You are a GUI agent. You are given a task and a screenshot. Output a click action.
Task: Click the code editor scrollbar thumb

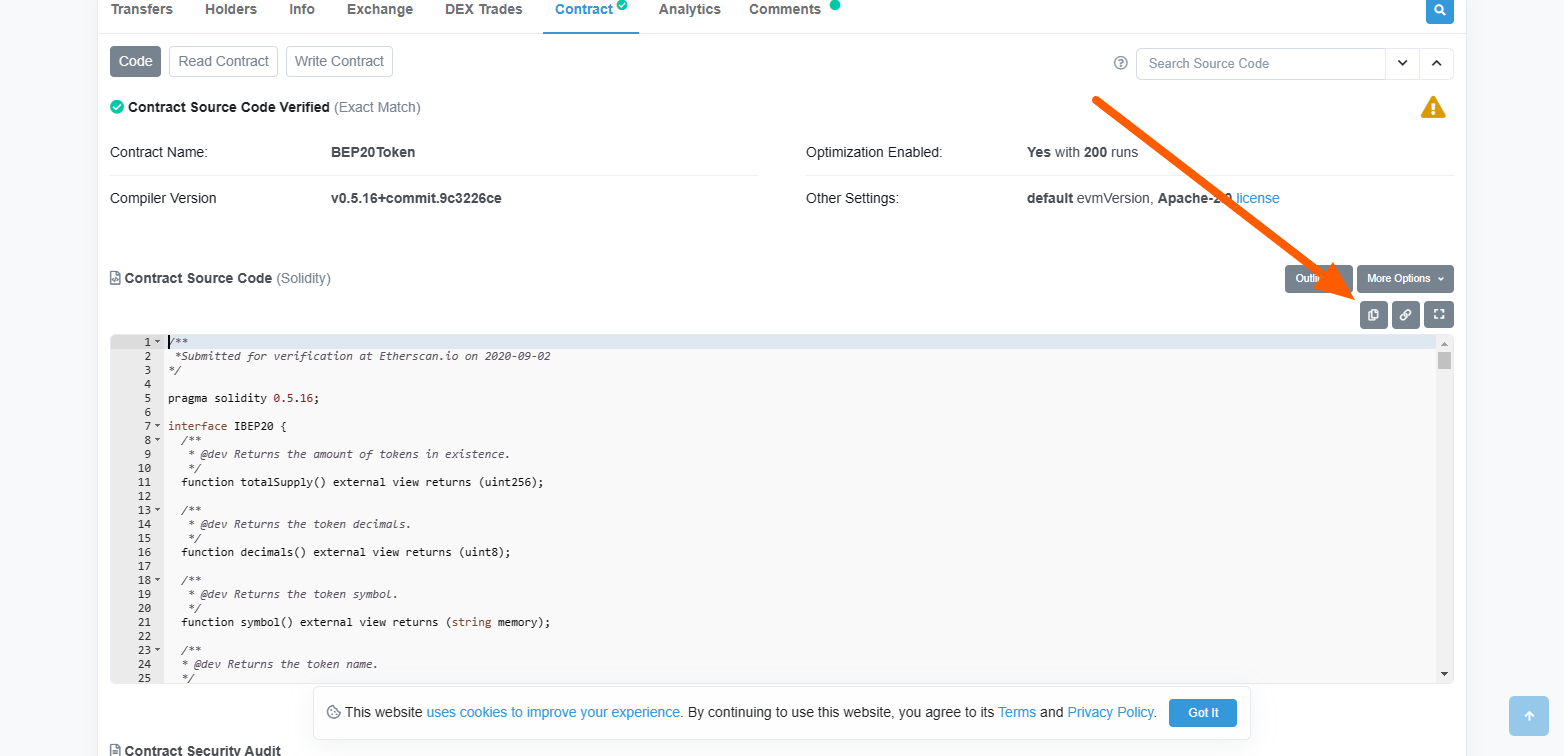point(1444,360)
